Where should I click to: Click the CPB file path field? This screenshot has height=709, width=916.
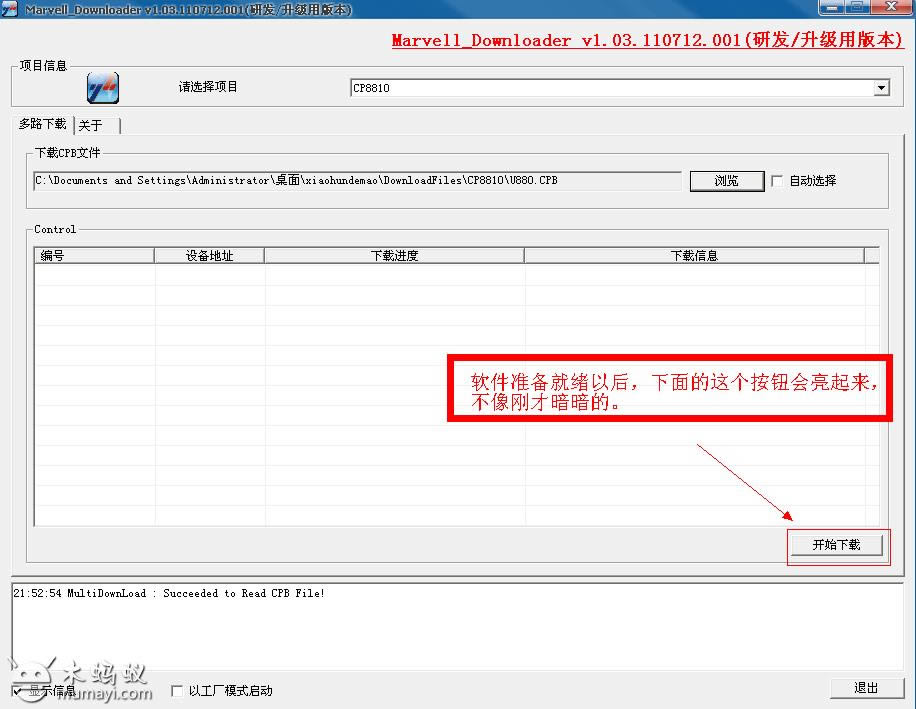coord(357,181)
